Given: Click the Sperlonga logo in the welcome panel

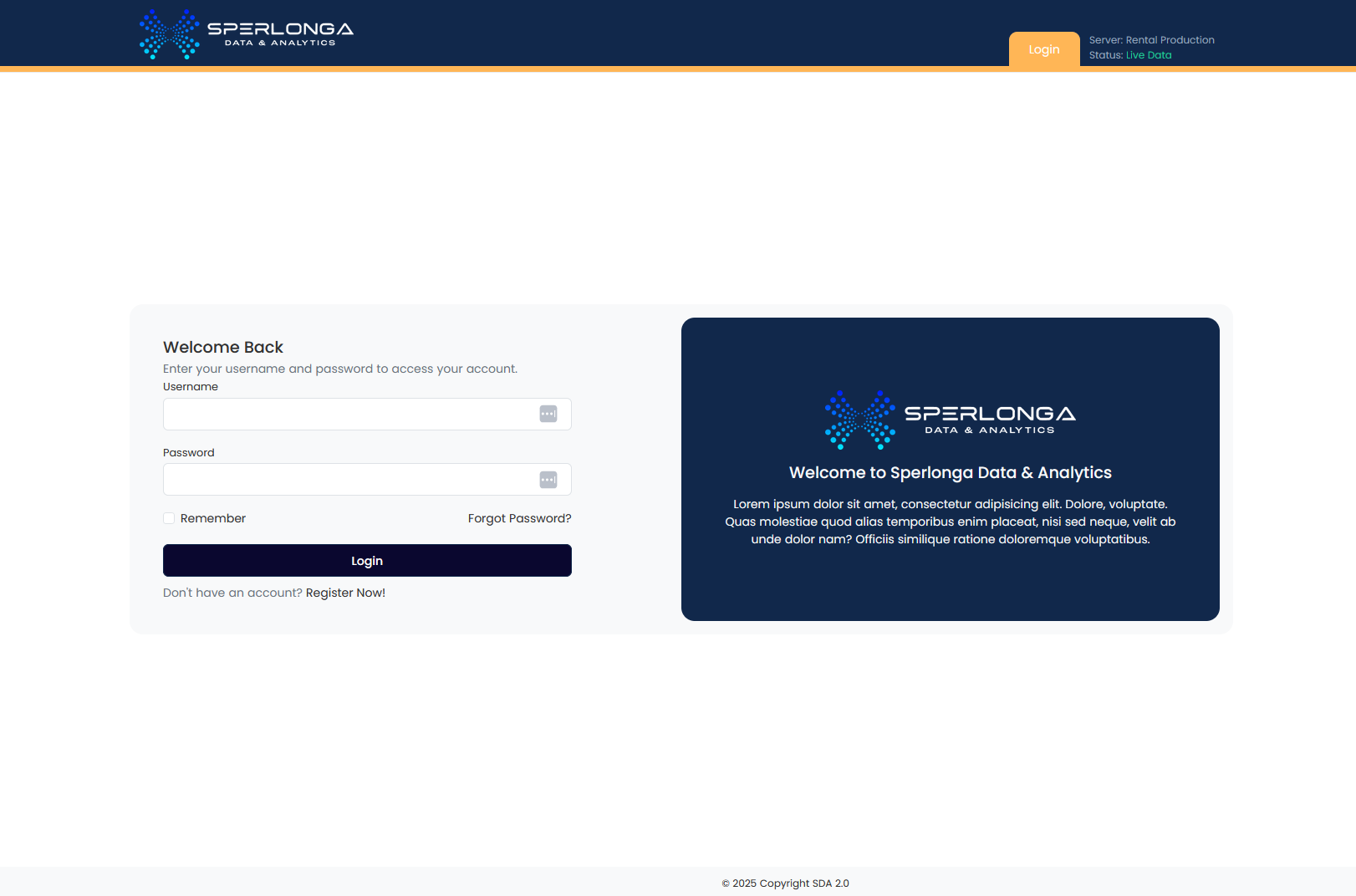Looking at the screenshot, I should coord(950,420).
